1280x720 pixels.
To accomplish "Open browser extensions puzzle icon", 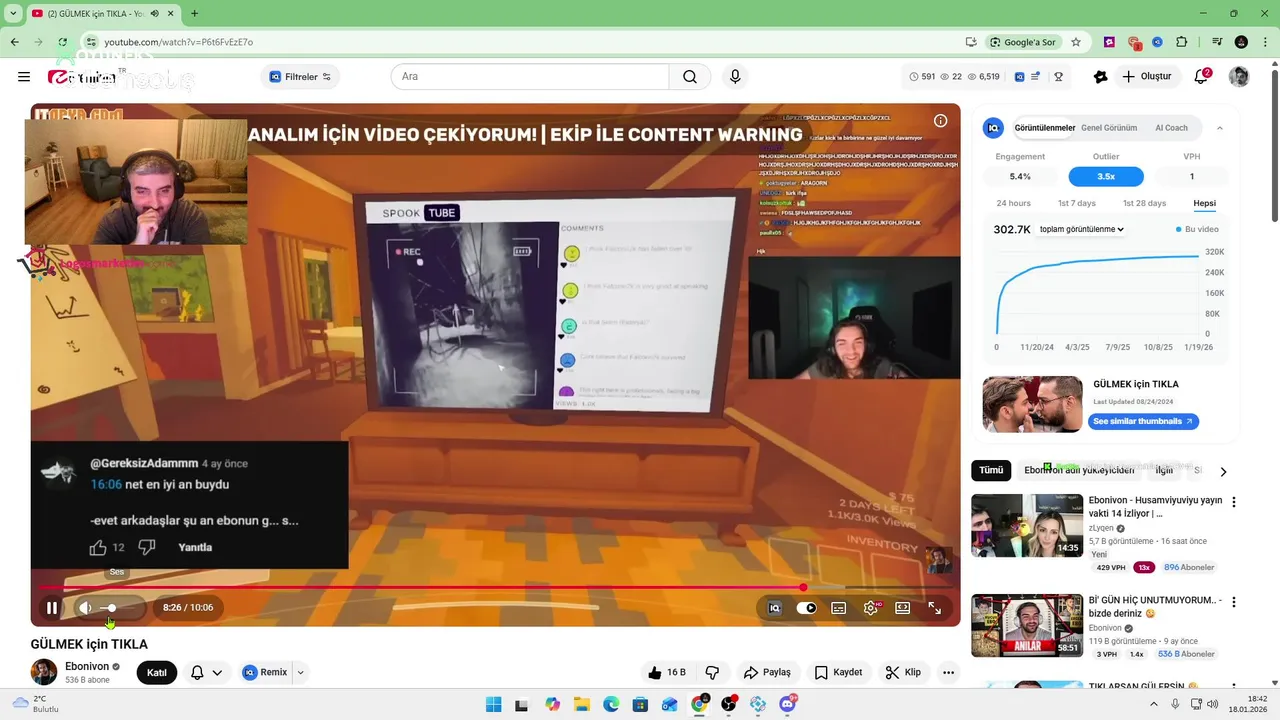I will point(1182,42).
